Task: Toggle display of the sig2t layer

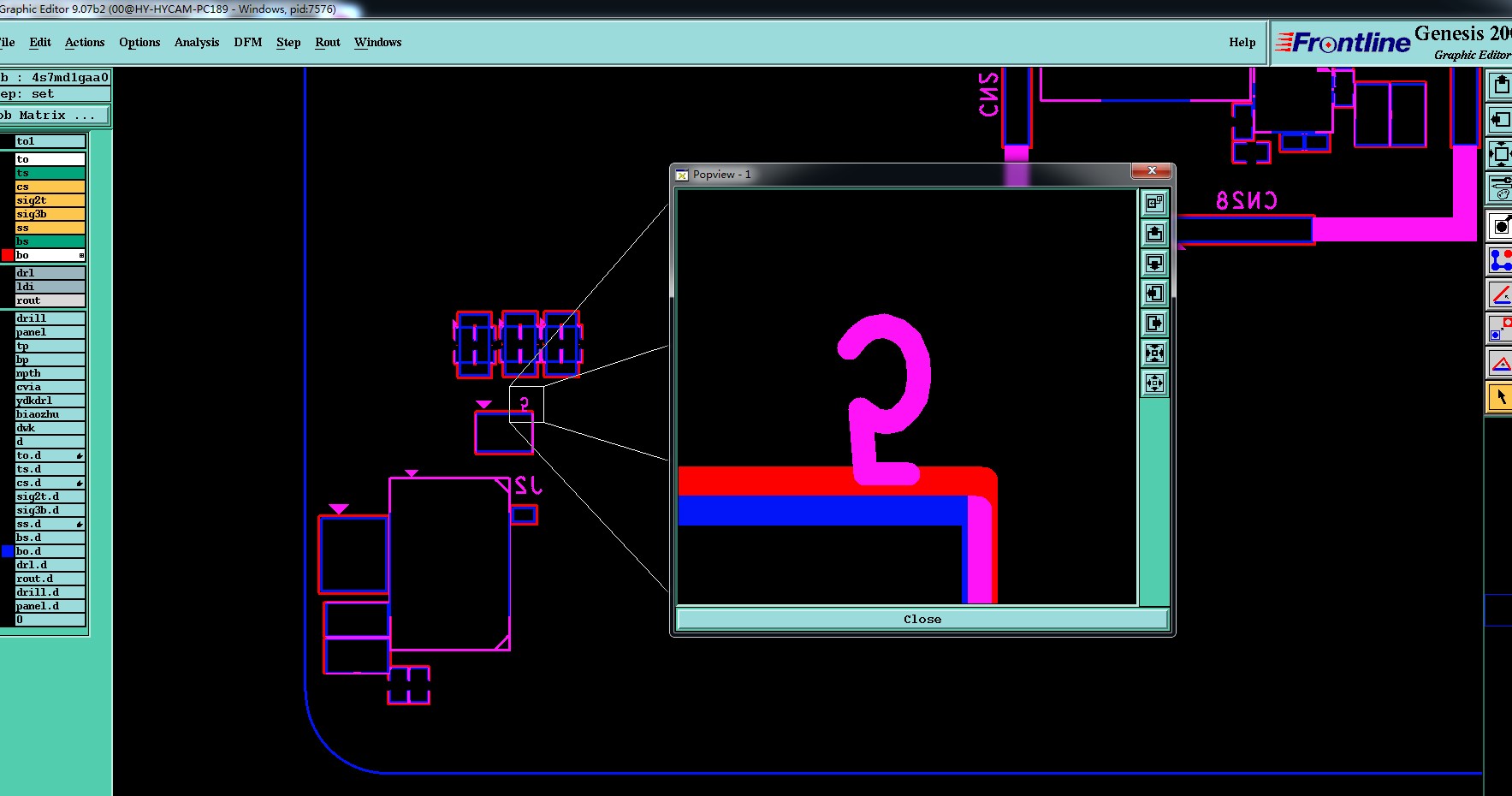Action: coord(50,200)
